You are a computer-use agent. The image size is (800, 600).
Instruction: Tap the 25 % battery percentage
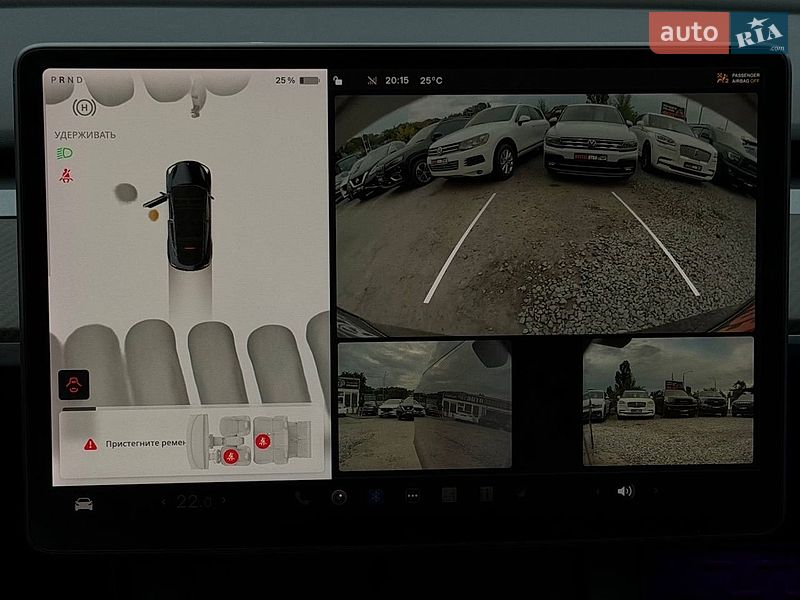click(x=285, y=81)
